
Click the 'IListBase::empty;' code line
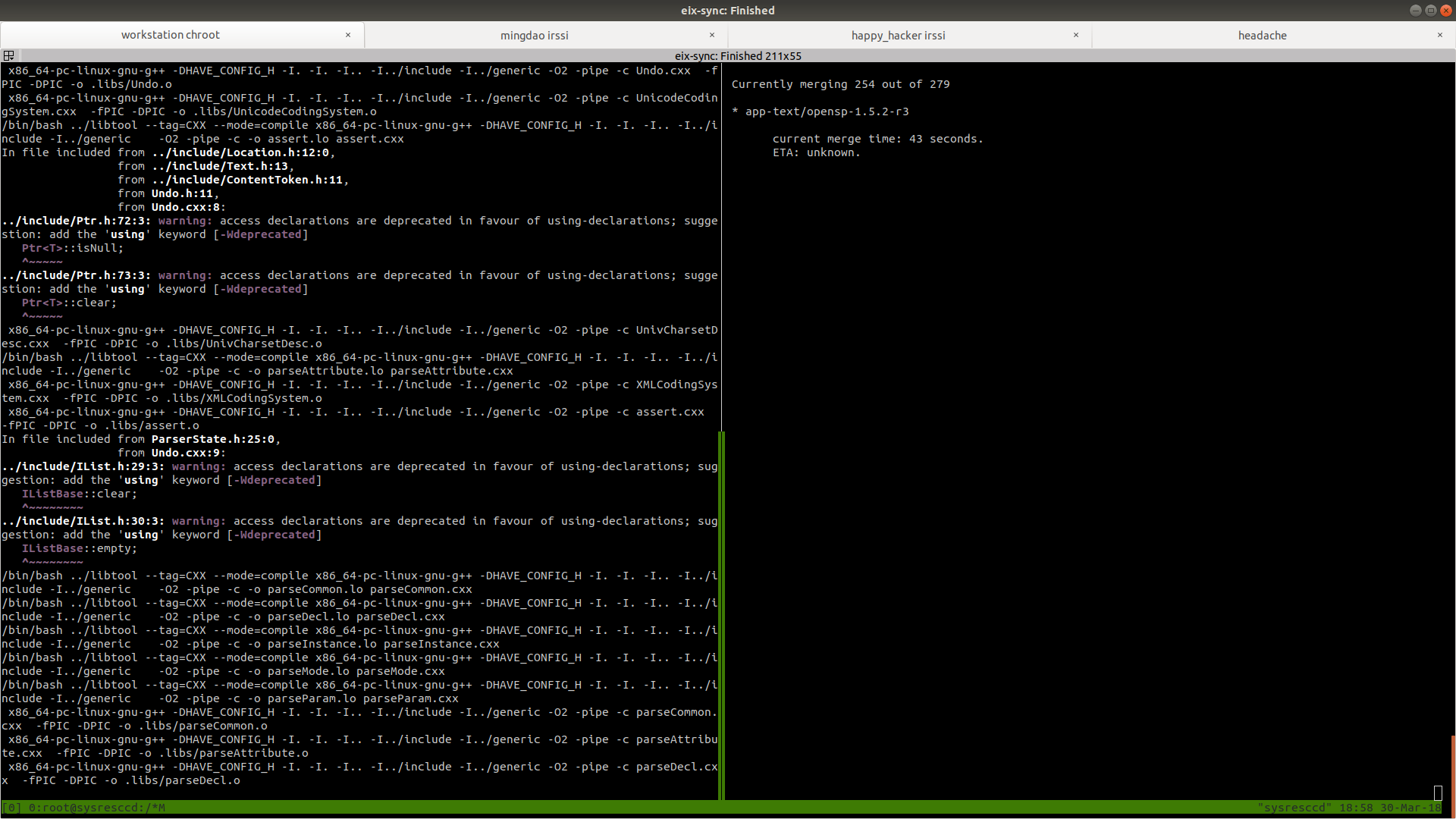click(79, 548)
